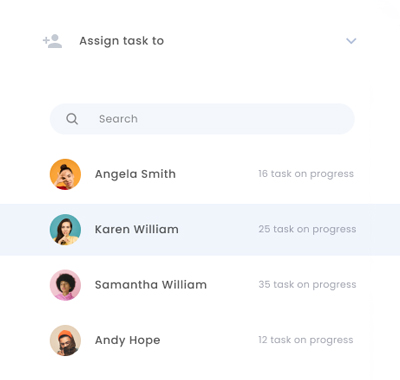The width and height of the screenshot is (400, 380).
Task: Click Andy Hope's avatar
Action: pos(65,340)
